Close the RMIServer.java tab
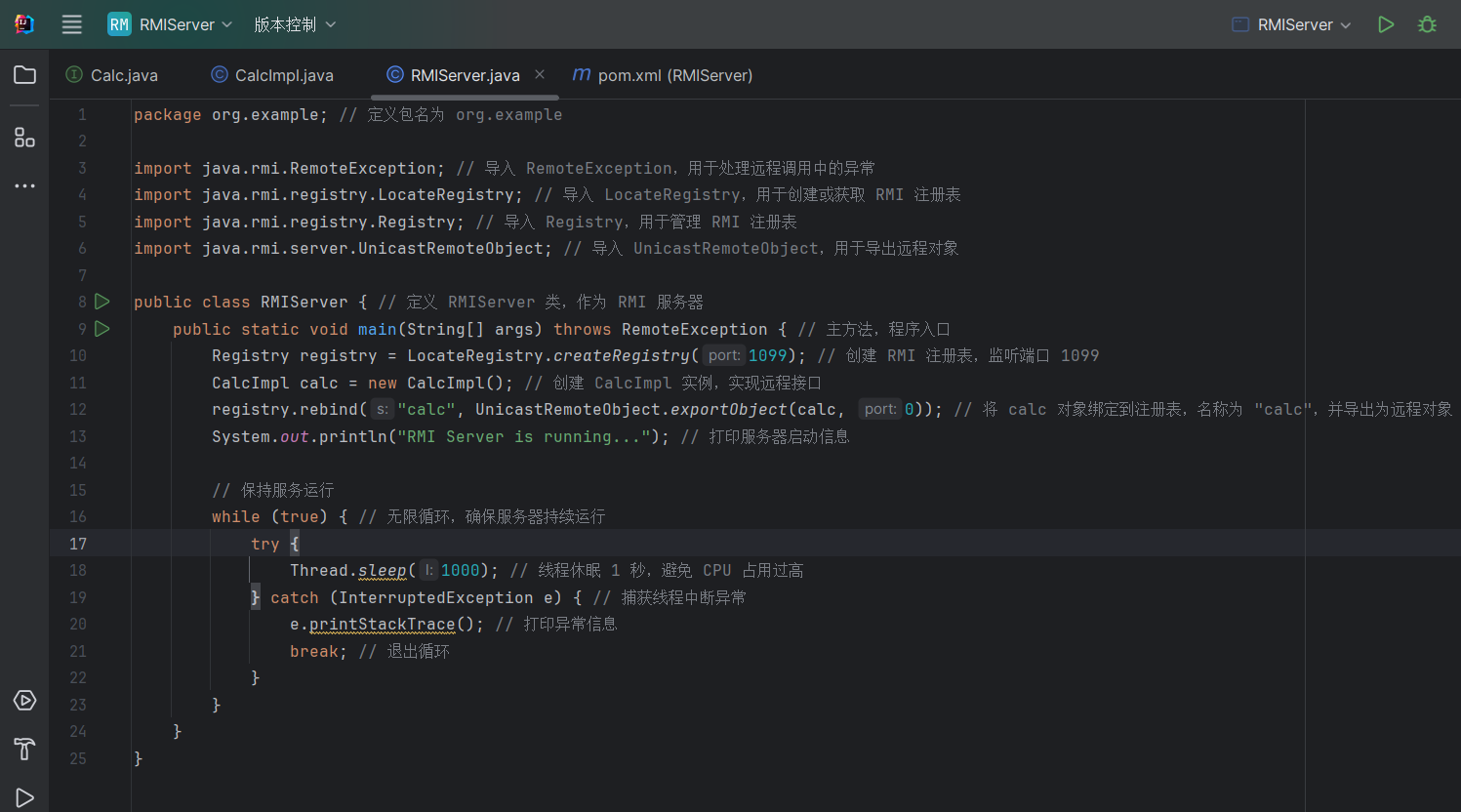 pos(540,74)
